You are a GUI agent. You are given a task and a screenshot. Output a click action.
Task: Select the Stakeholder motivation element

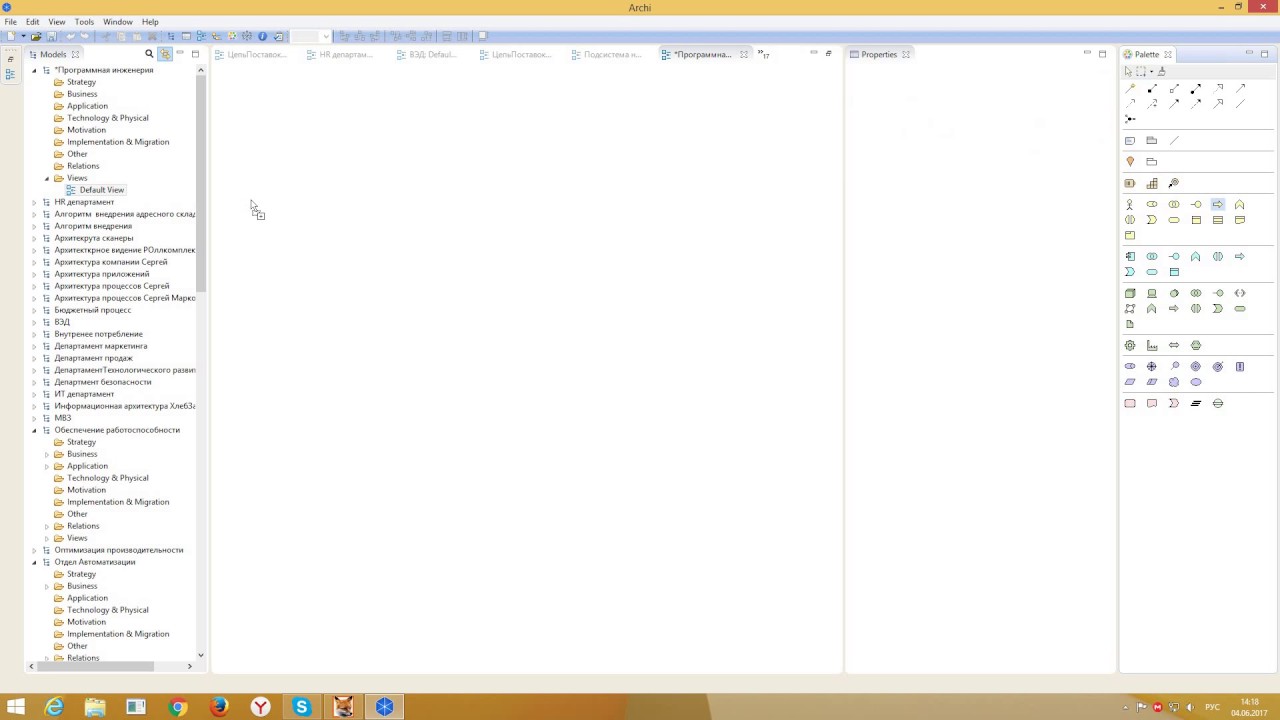click(1130, 366)
